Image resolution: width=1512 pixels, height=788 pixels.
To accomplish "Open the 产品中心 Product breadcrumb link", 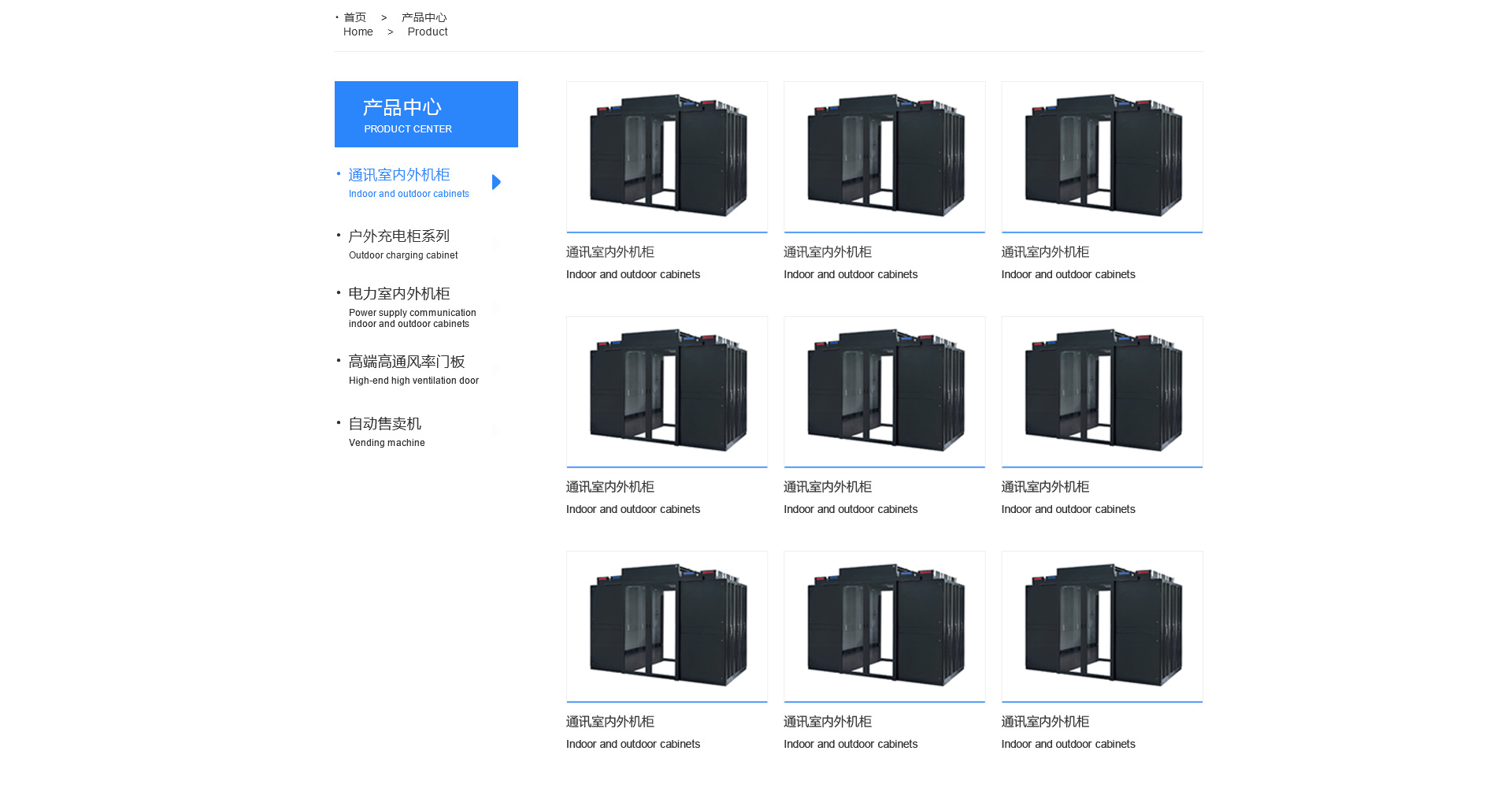I will point(425,24).
